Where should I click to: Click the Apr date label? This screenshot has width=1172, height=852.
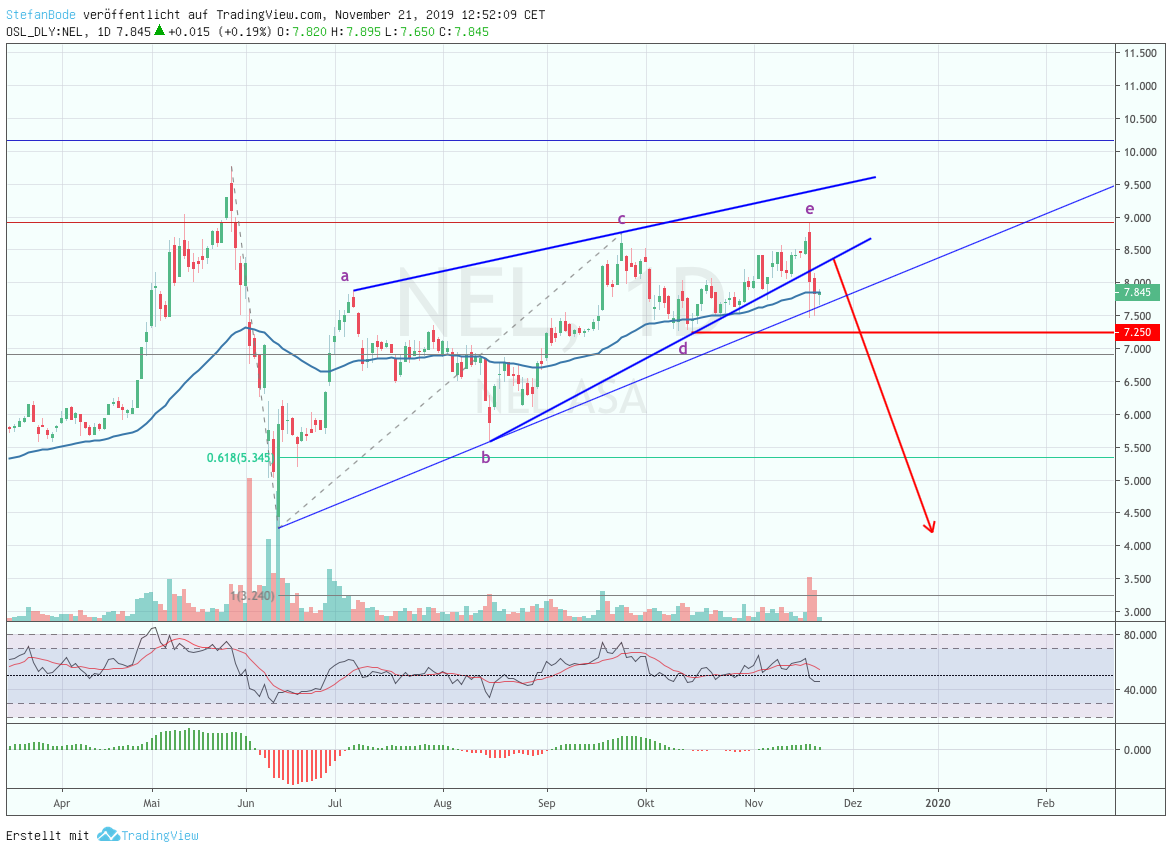point(62,803)
